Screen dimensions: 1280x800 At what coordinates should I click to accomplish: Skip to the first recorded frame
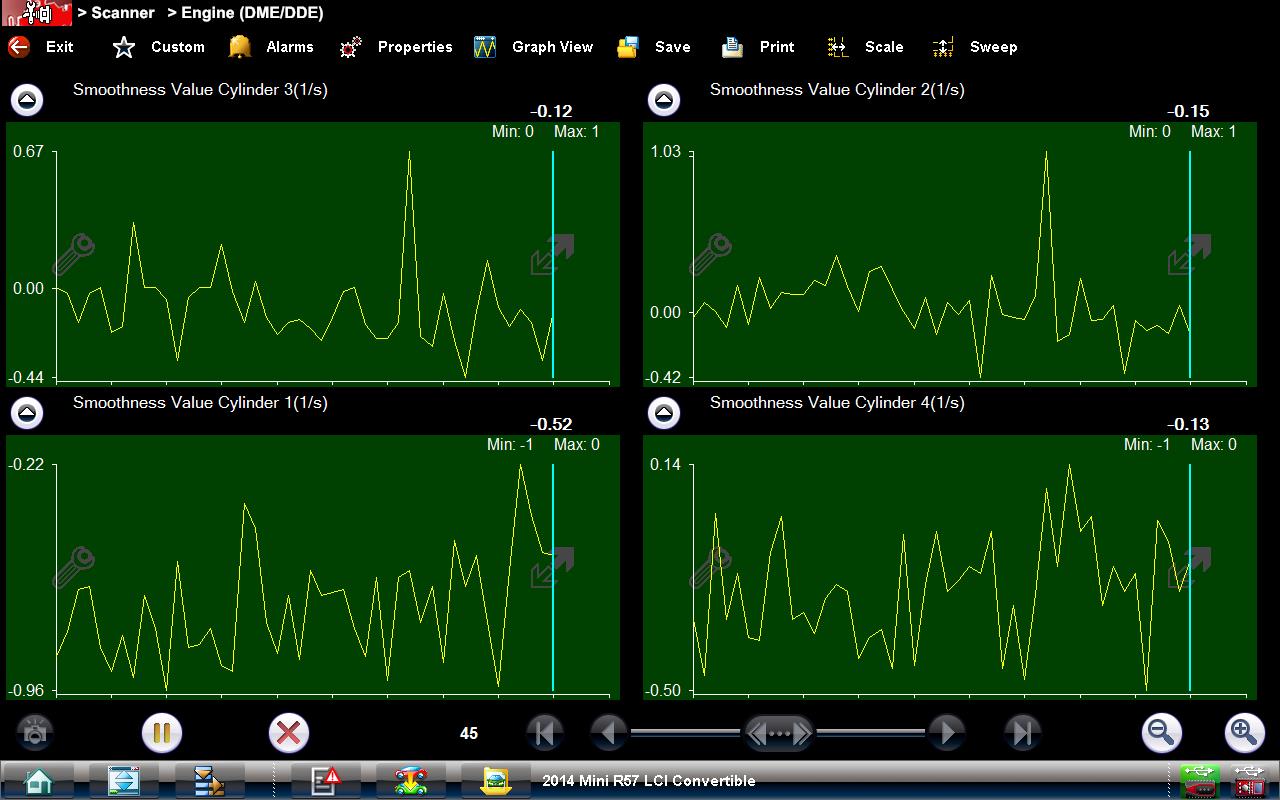click(544, 733)
